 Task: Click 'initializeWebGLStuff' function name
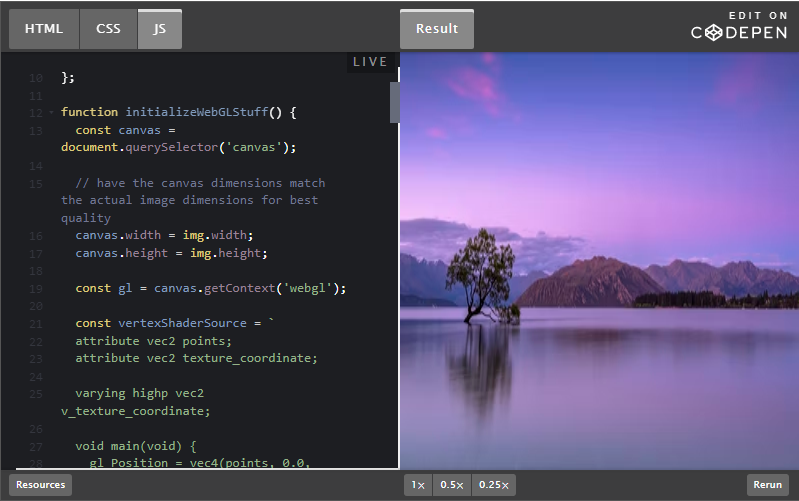point(197,112)
